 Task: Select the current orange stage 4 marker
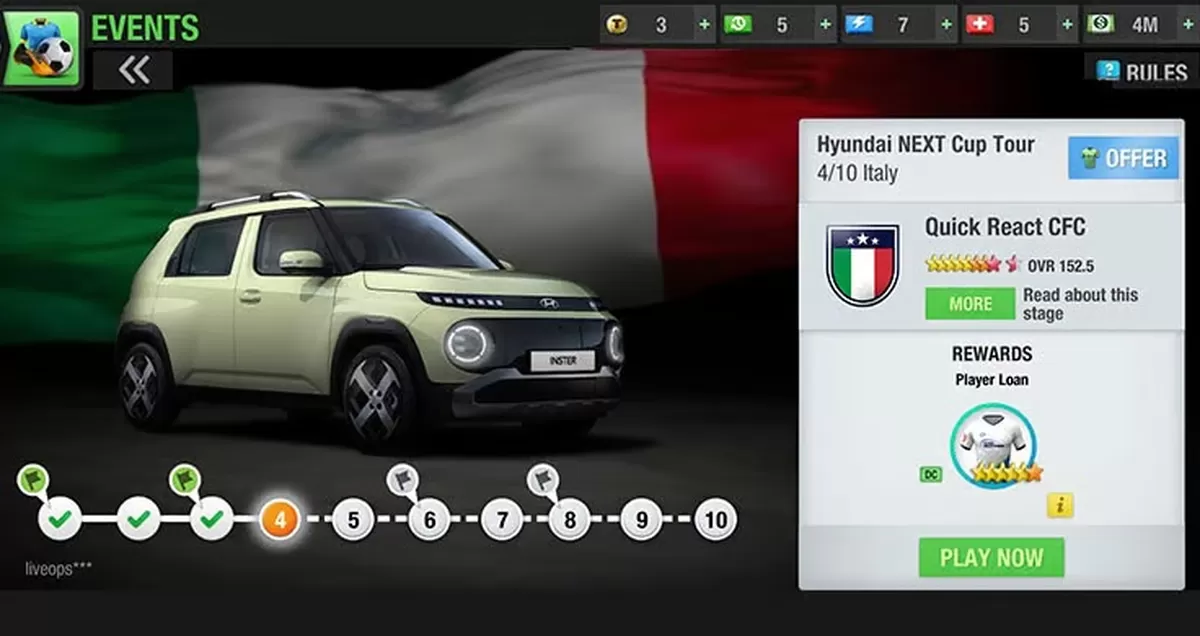[x=279, y=520]
